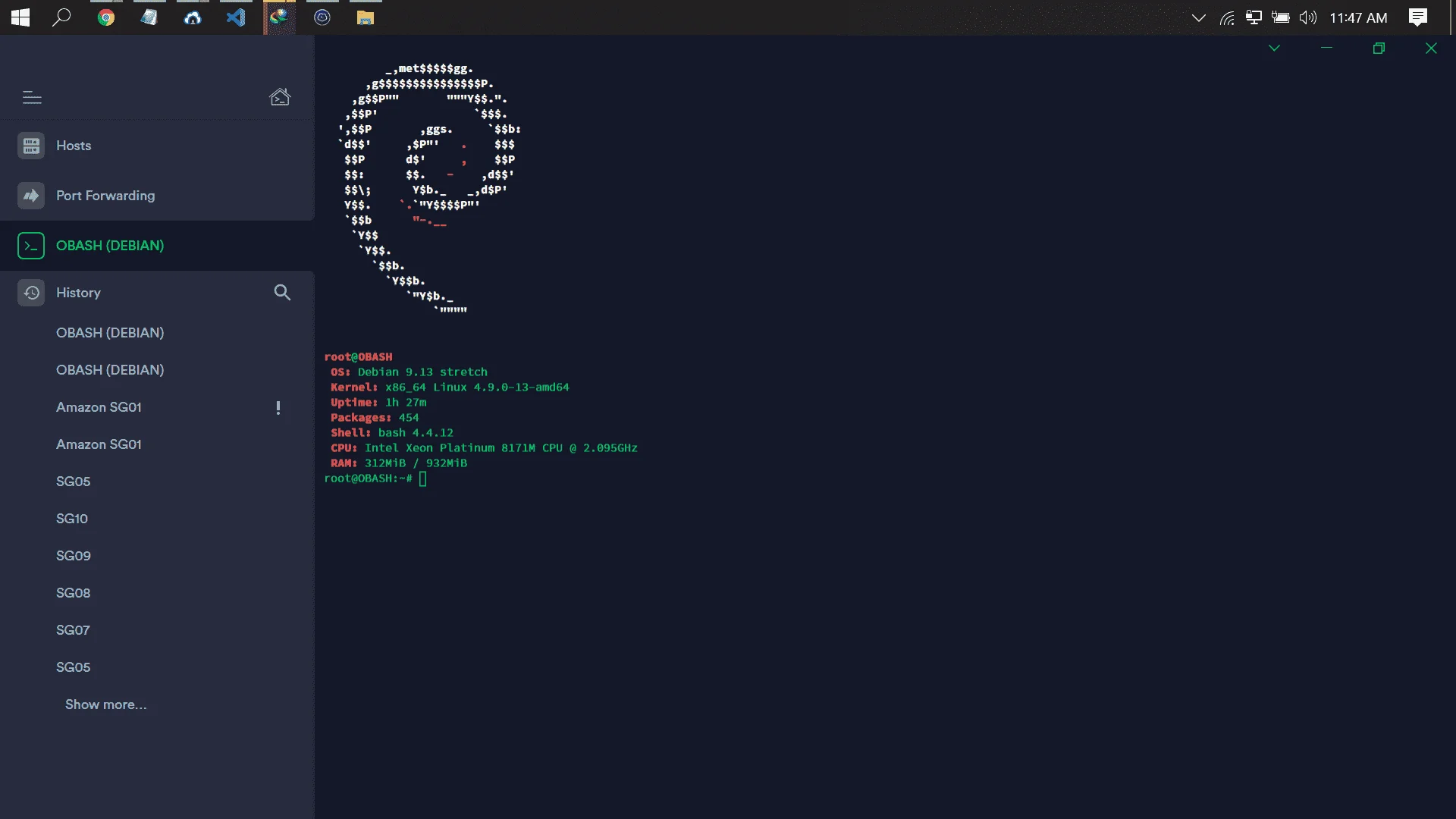This screenshot has height=819, width=1456.
Task: Connect to SG08 from history
Action: tap(73, 593)
